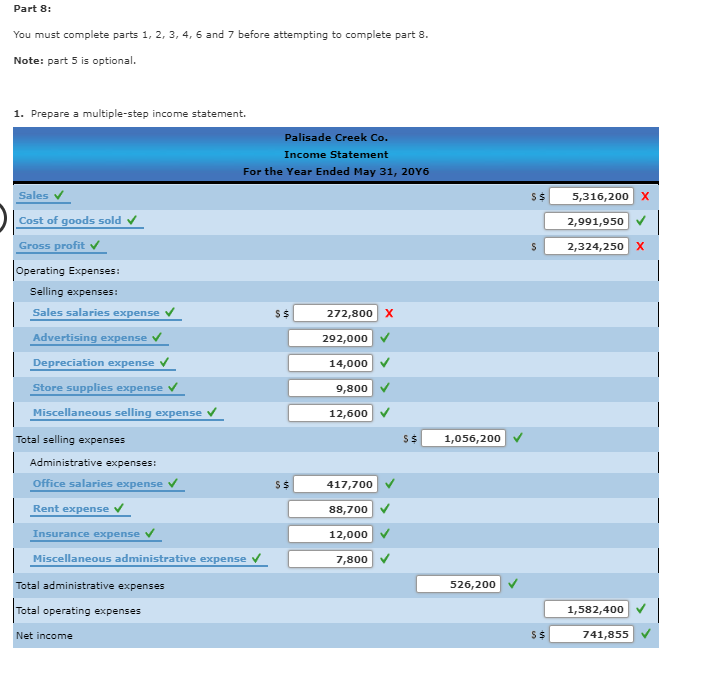Click the miscellaneous administrative field 7,800
703x680 pixels.
tap(330, 560)
